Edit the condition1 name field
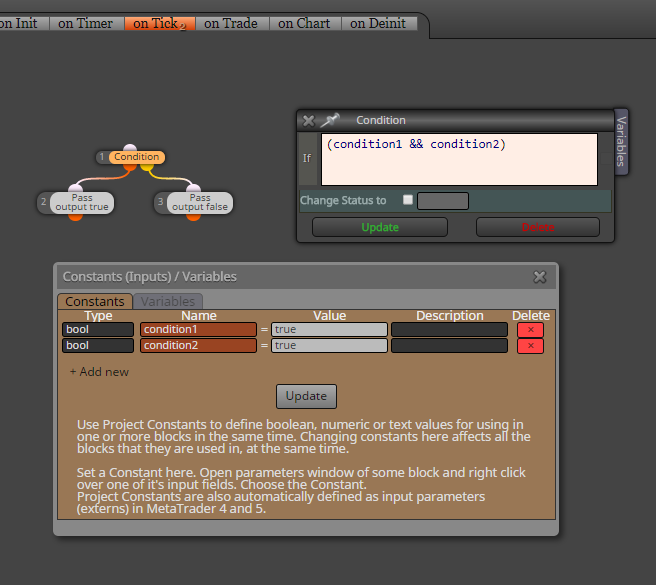The width and height of the screenshot is (656, 585). 198,329
